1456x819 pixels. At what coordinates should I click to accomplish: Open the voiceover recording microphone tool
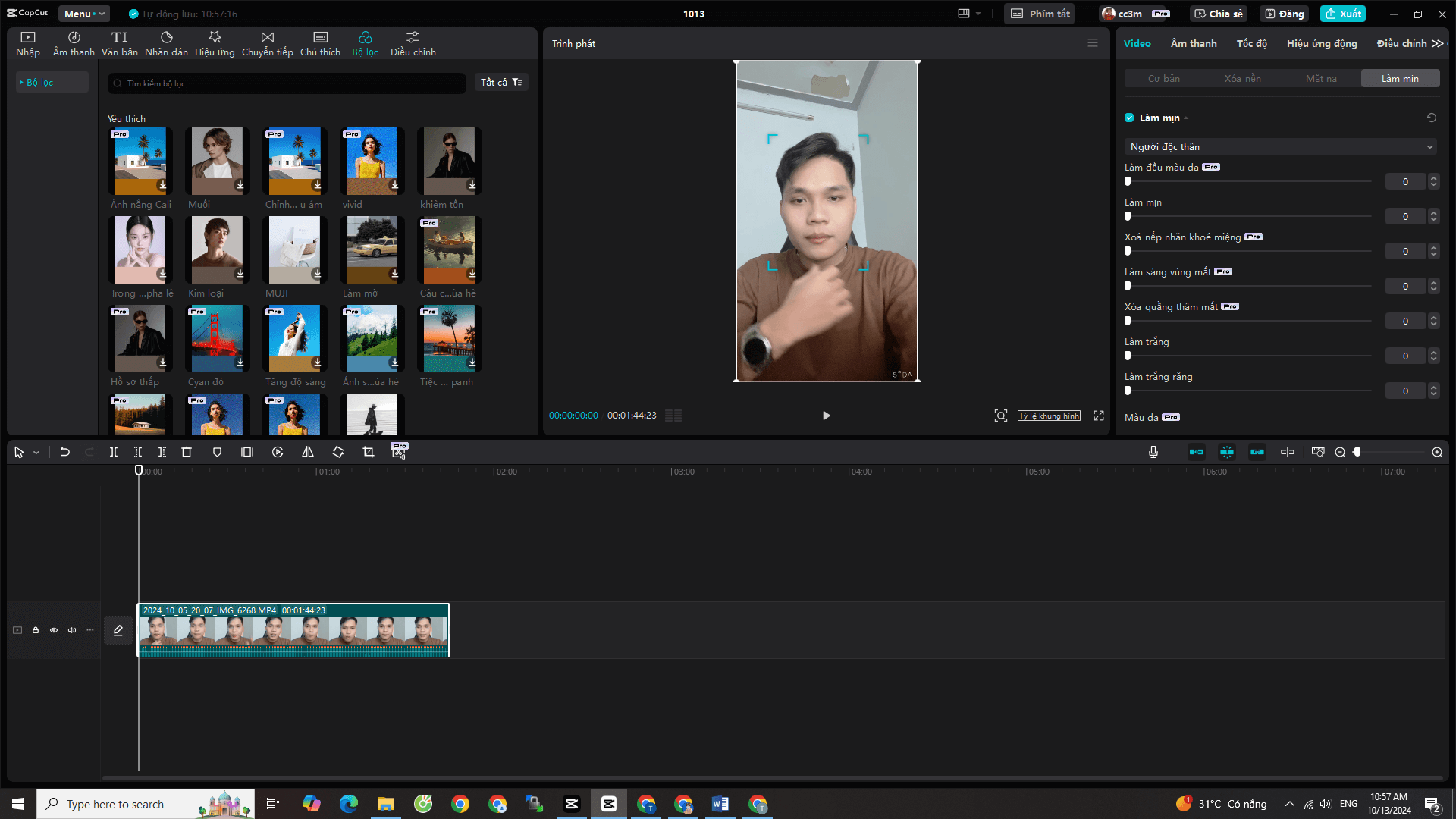point(1153,452)
